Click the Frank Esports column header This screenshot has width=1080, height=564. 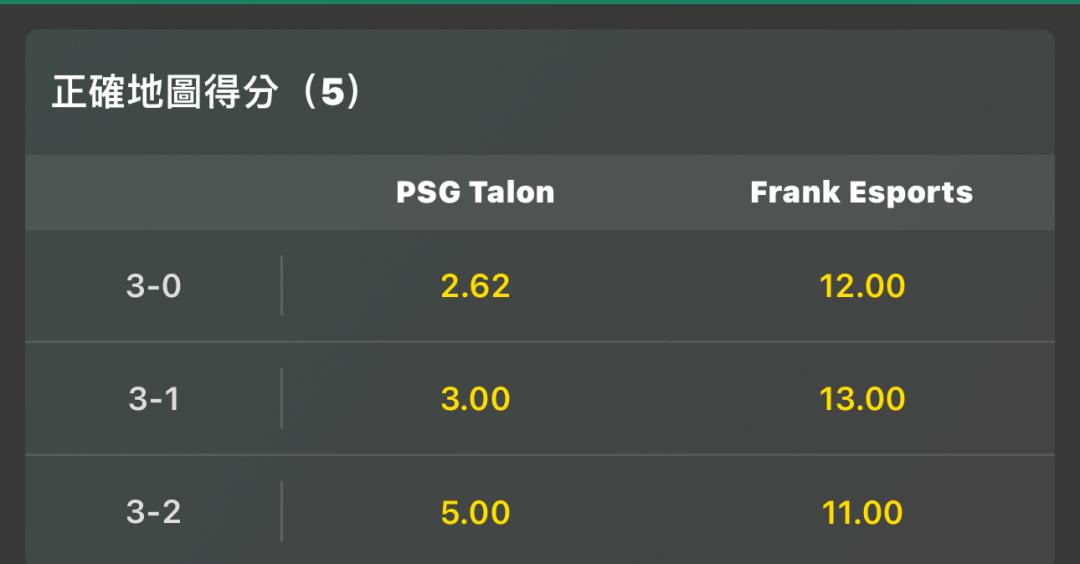click(862, 192)
